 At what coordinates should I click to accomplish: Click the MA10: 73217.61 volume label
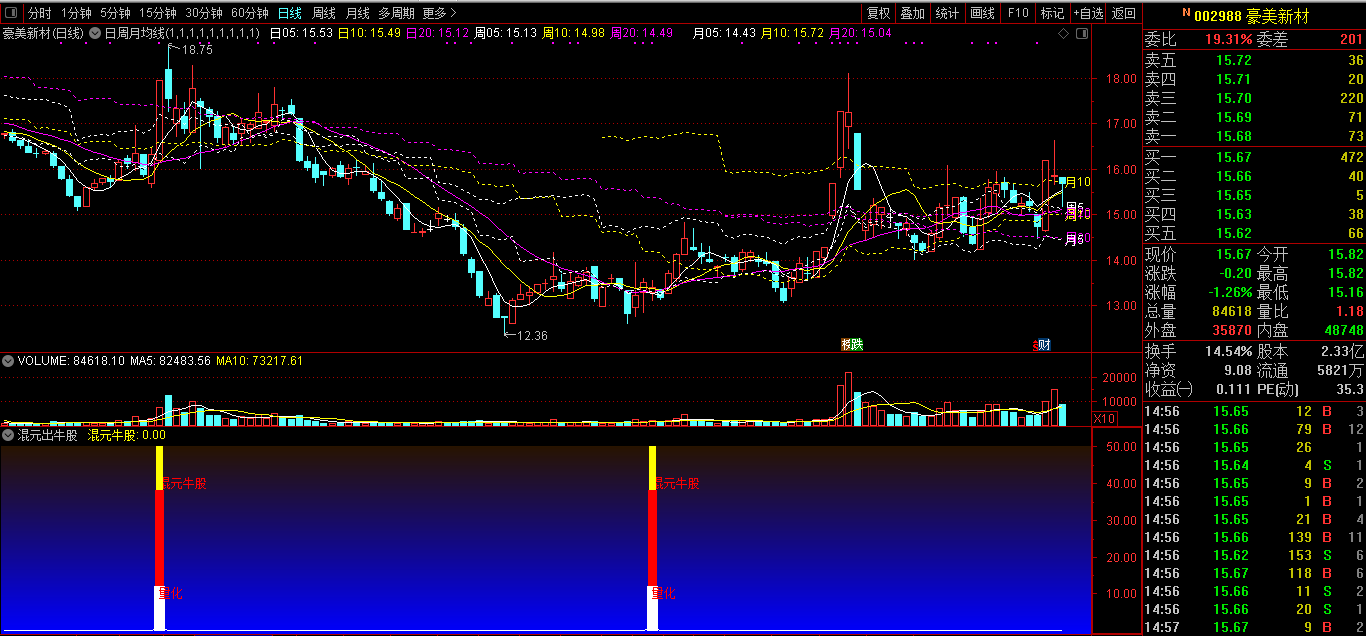(260, 361)
